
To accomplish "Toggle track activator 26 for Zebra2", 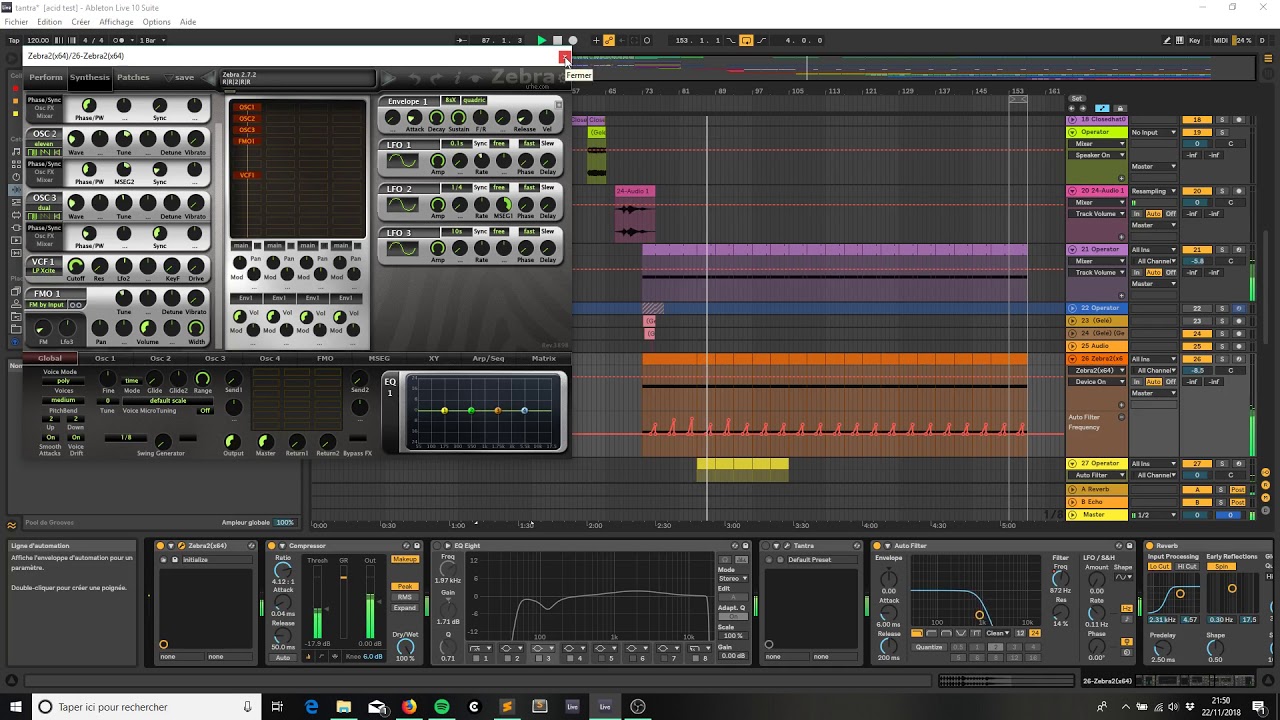I will 1197,359.
